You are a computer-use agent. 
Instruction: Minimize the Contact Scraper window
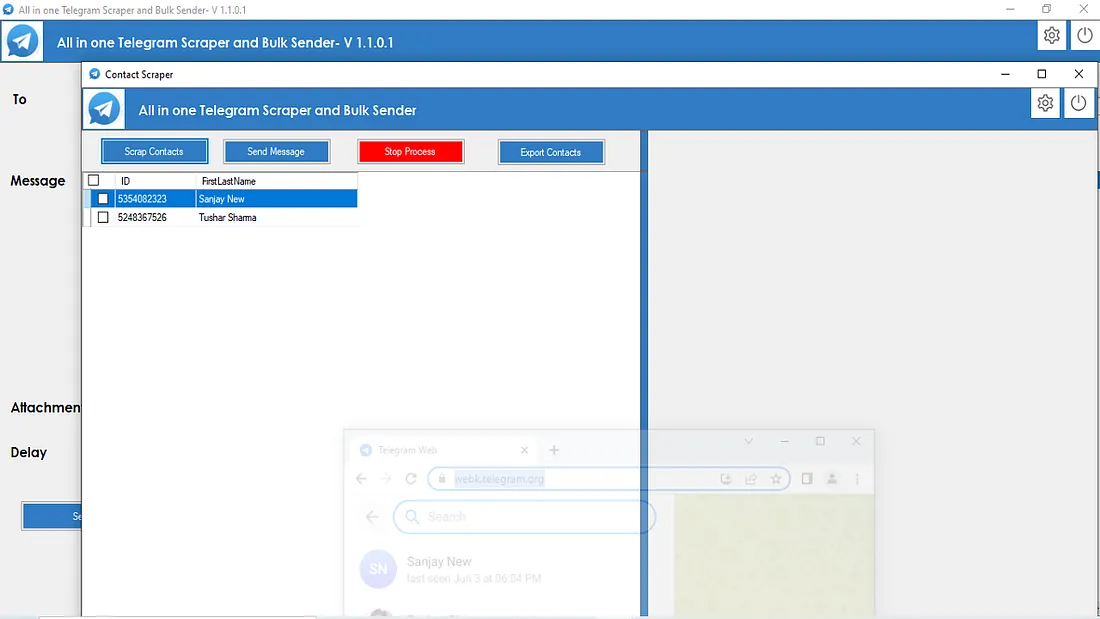pyautogui.click(x=1005, y=74)
